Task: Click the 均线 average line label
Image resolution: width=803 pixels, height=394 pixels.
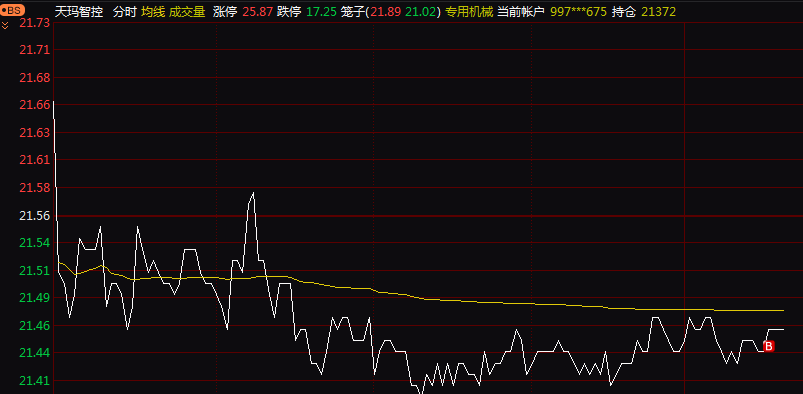Action: [153, 12]
